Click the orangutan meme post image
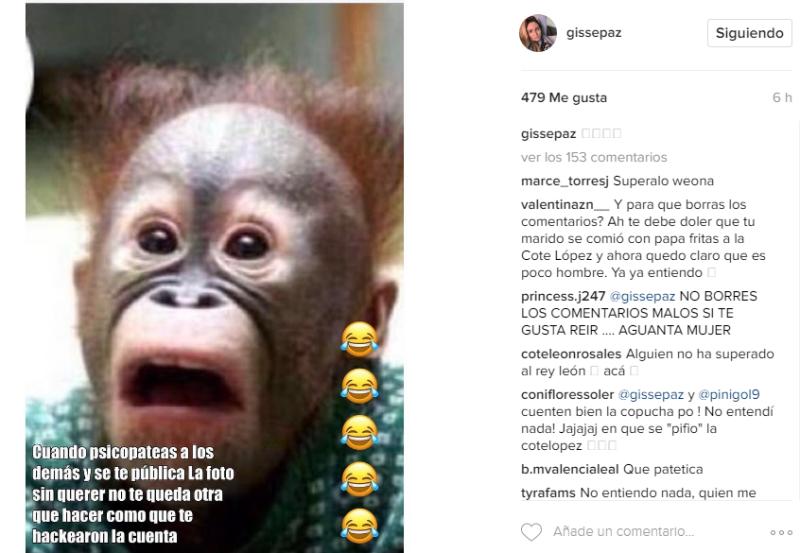This screenshot has height=553, width=800. point(215,278)
